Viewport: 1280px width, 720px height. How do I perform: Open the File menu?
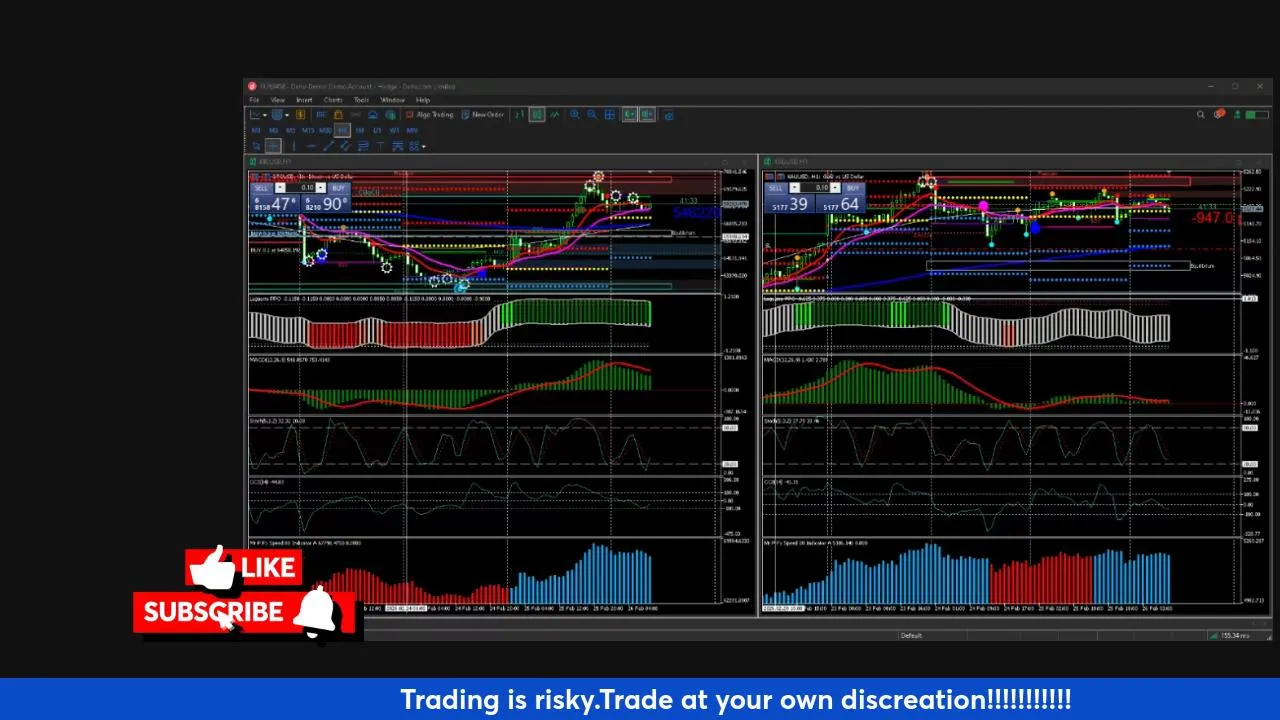pyautogui.click(x=254, y=100)
